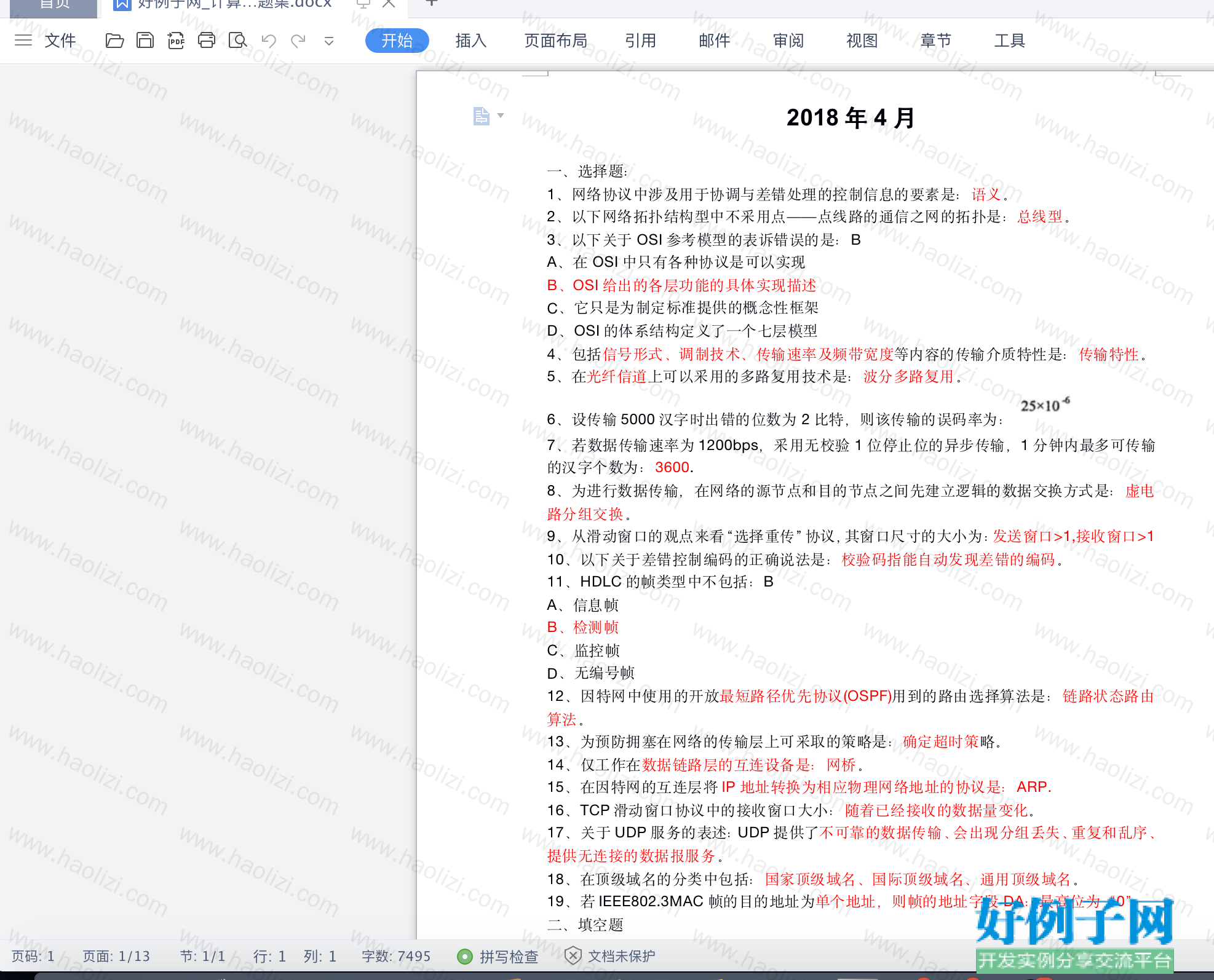Close the docx document tab
This screenshot has width=1214, height=980.
(389, 4)
